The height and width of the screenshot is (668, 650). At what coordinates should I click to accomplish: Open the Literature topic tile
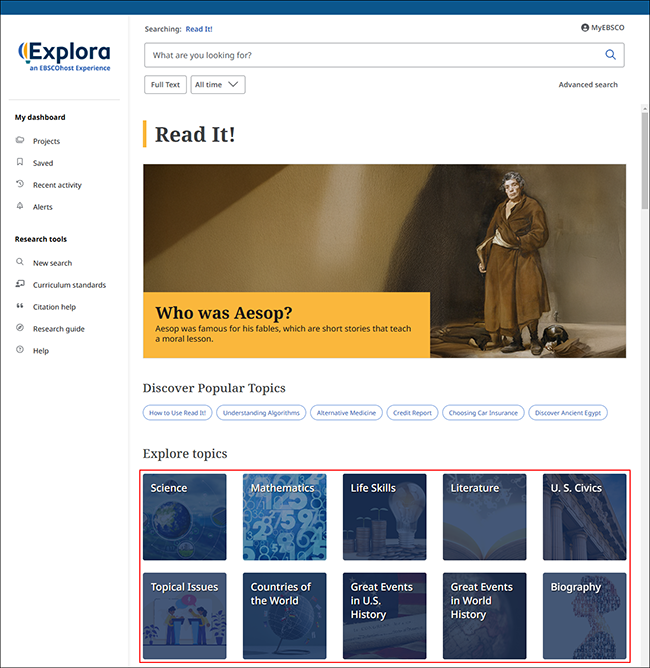pos(485,517)
